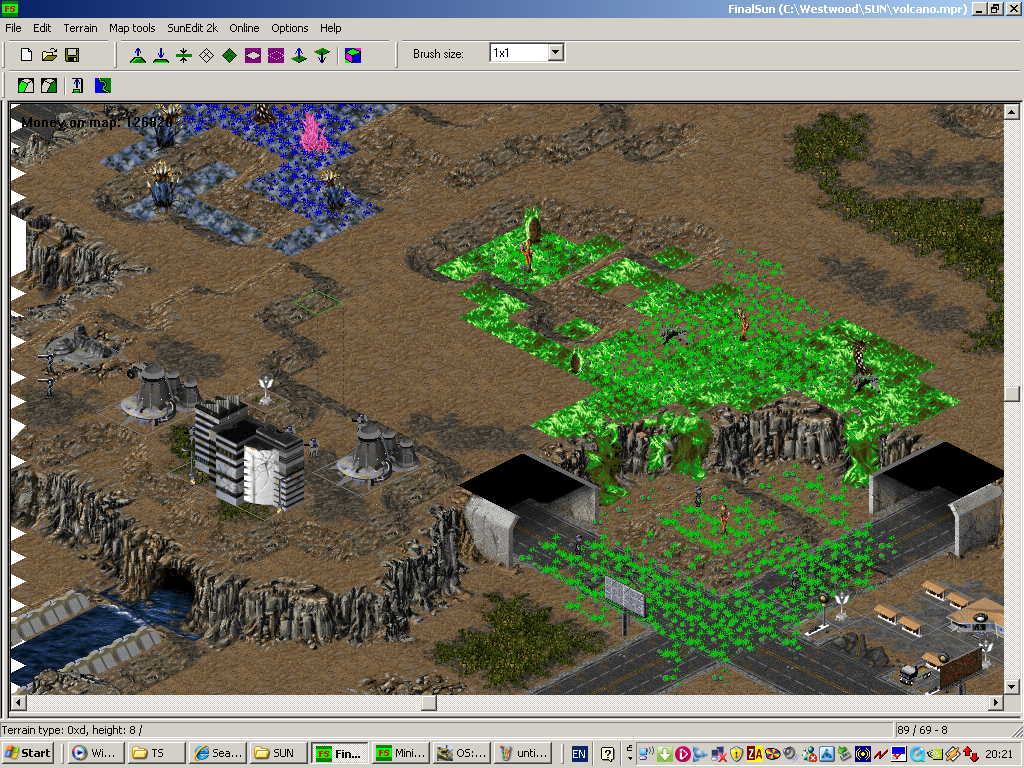This screenshot has width=1024, height=768.
Task: Switch to the Wi... media player taskbar button
Action: 95,753
